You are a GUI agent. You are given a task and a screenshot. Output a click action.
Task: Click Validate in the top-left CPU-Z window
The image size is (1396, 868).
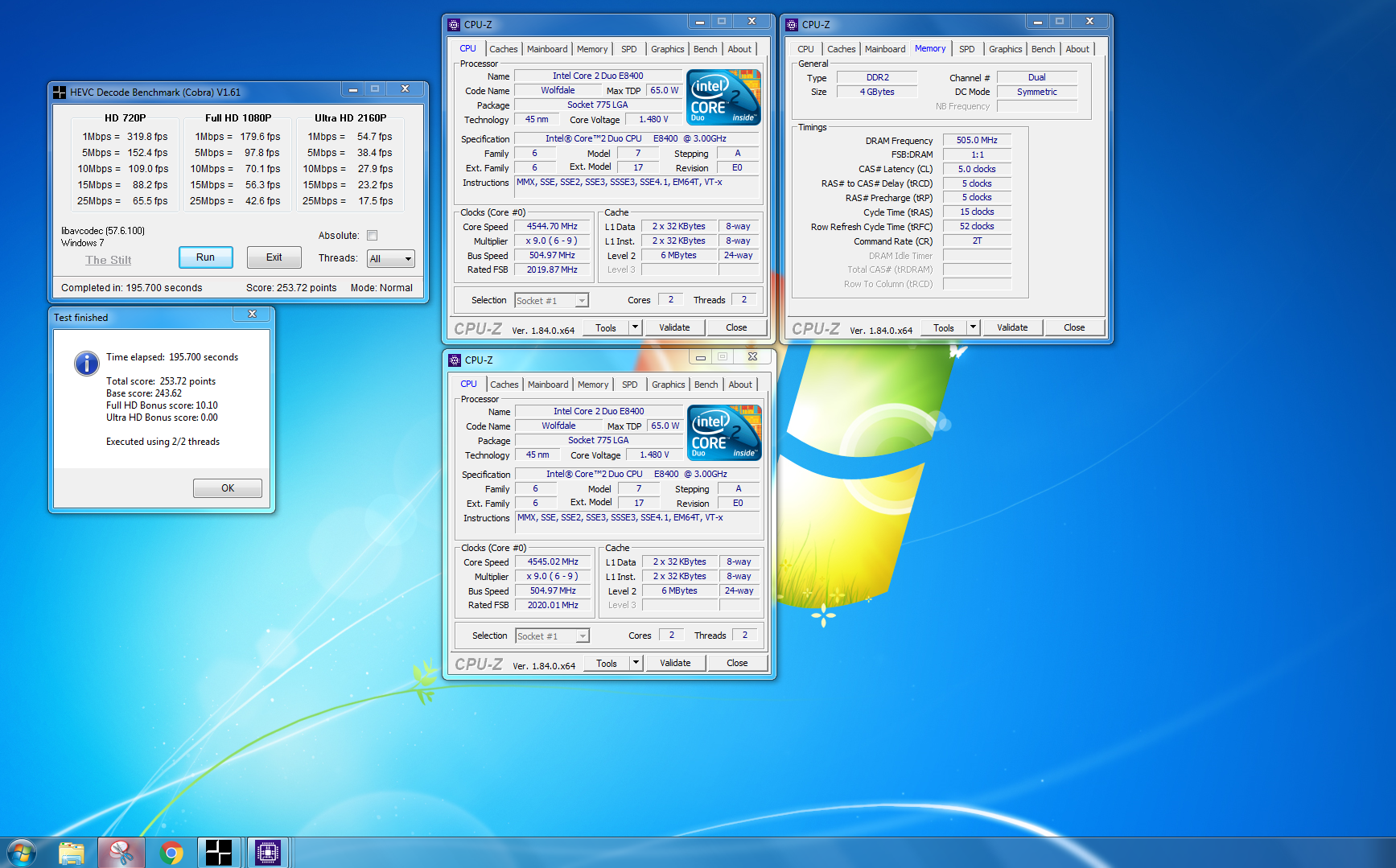point(674,327)
